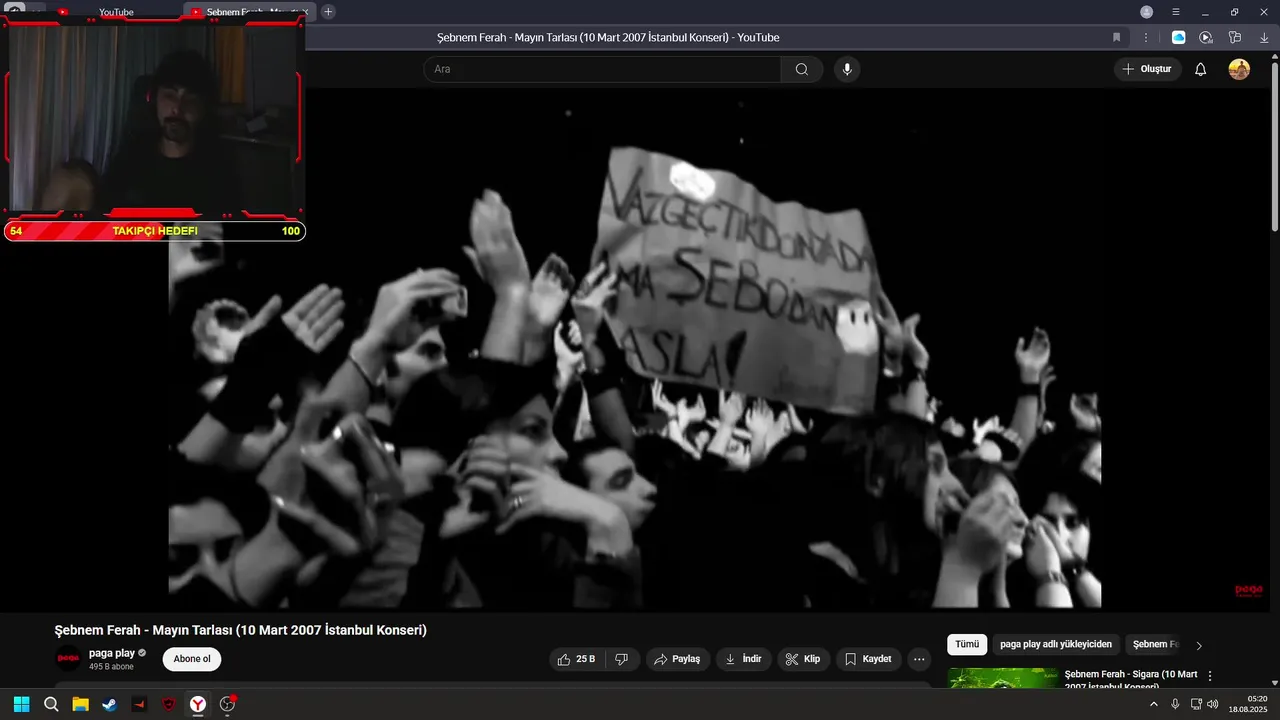Open volume control in system tray
The image size is (1280, 720).
1213,704
